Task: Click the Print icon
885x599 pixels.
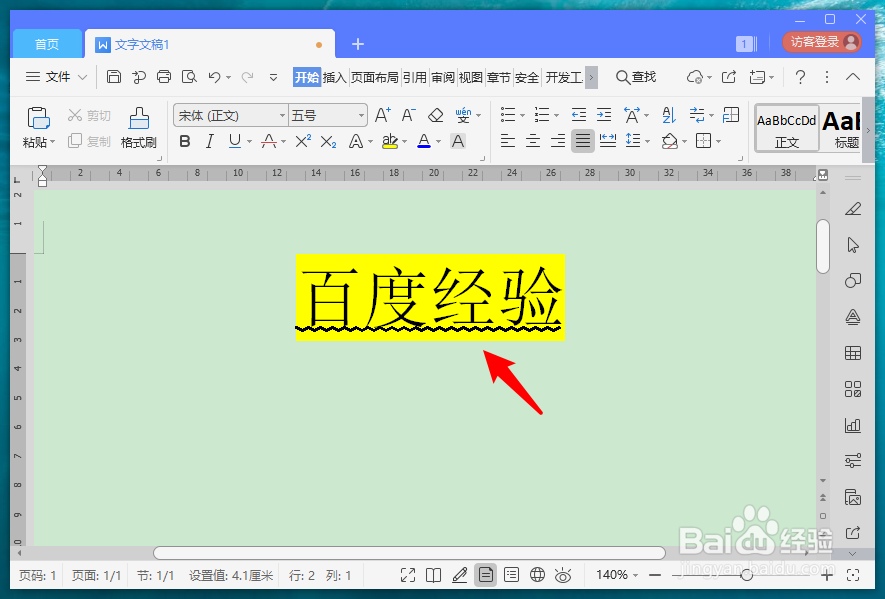Action: pyautogui.click(x=164, y=77)
